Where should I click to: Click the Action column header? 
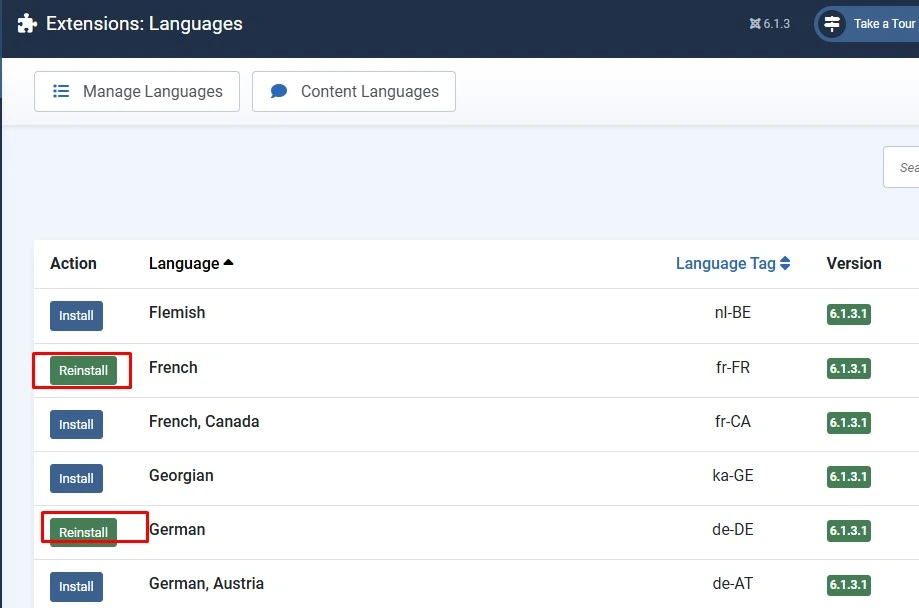(73, 264)
